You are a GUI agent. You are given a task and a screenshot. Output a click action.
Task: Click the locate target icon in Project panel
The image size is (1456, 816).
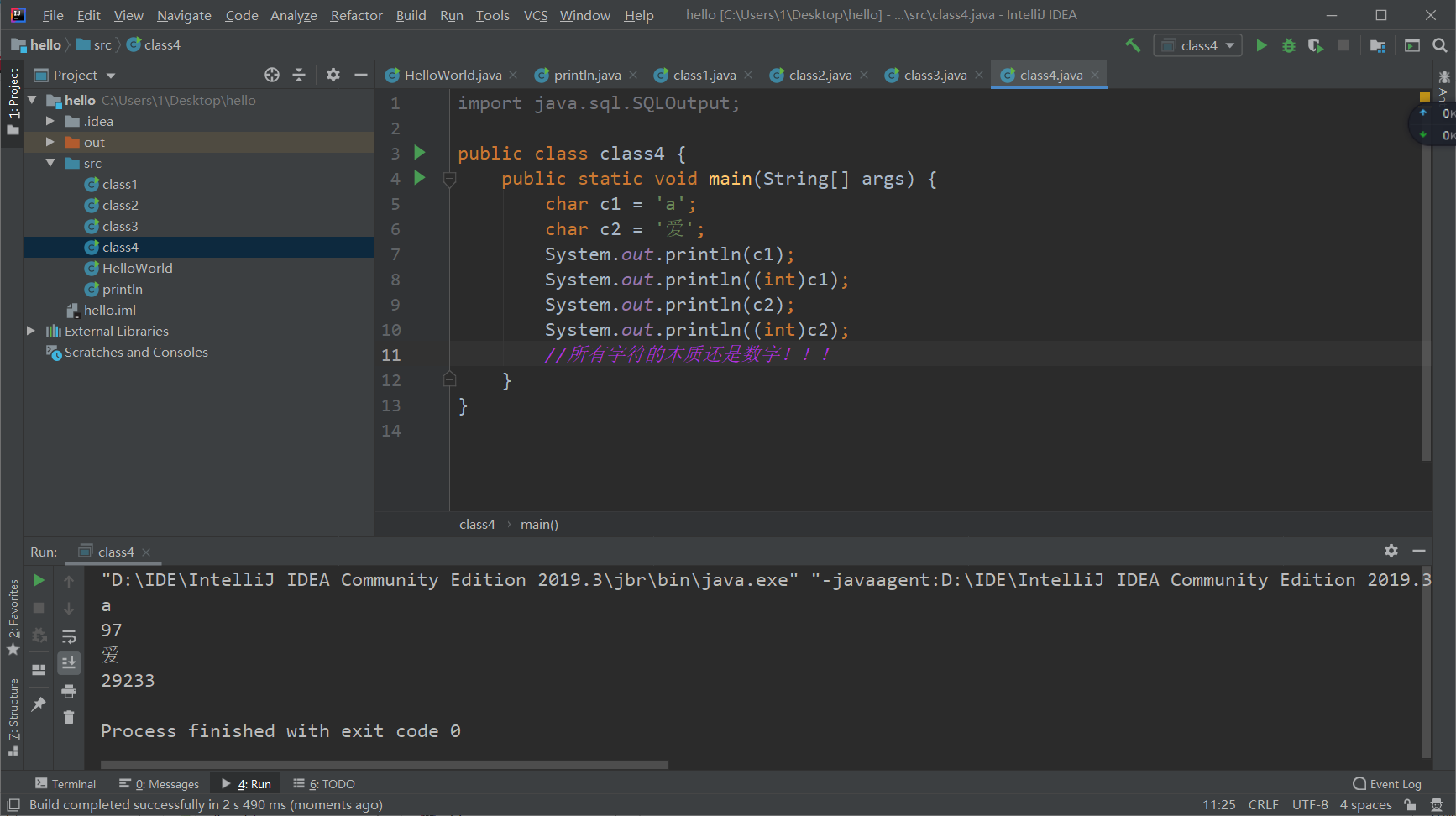(x=272, y=75)
